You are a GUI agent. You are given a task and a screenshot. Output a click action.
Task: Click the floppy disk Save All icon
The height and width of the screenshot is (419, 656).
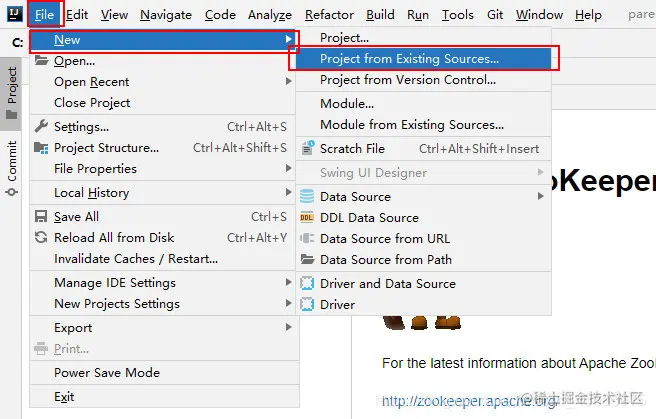41,216
